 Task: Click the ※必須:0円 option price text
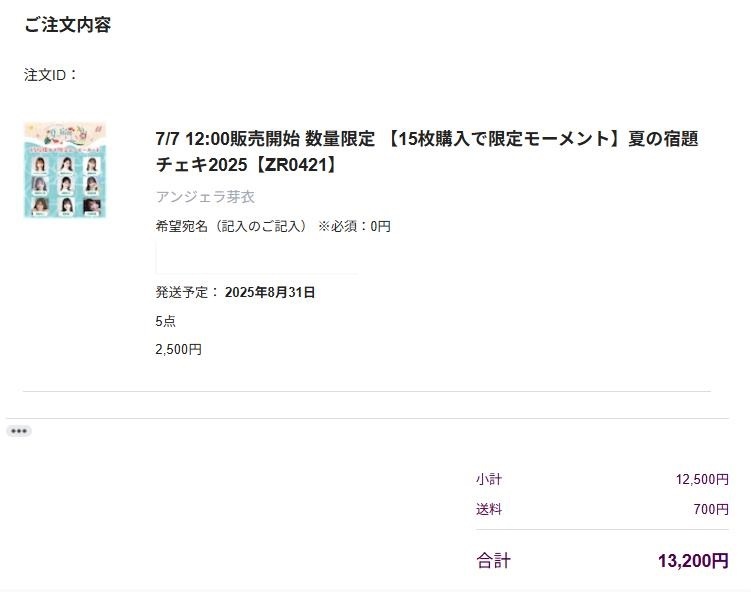pyautogui.click(x=354, y=226)
